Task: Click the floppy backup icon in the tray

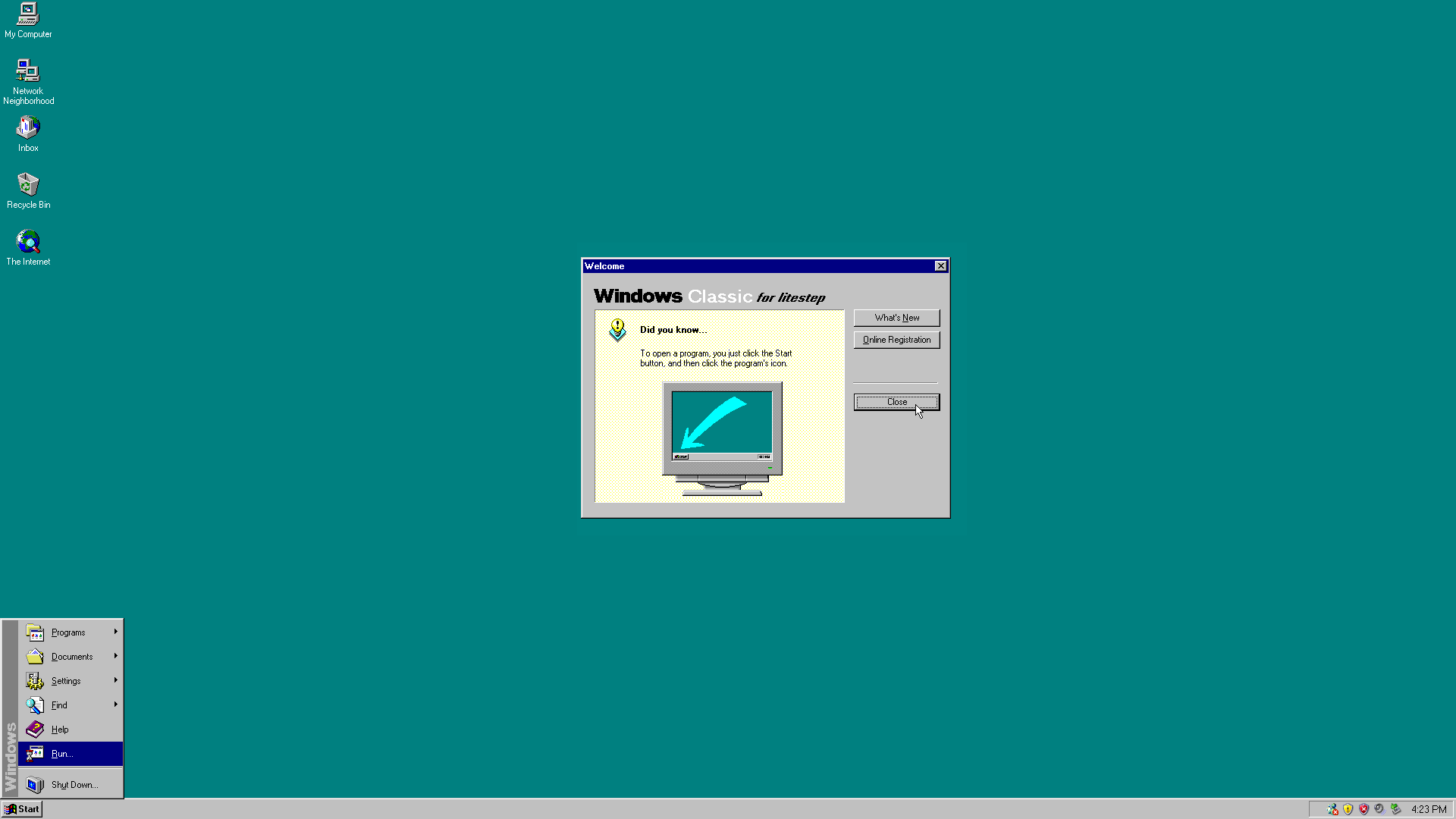Action: tap(1395, 809)
